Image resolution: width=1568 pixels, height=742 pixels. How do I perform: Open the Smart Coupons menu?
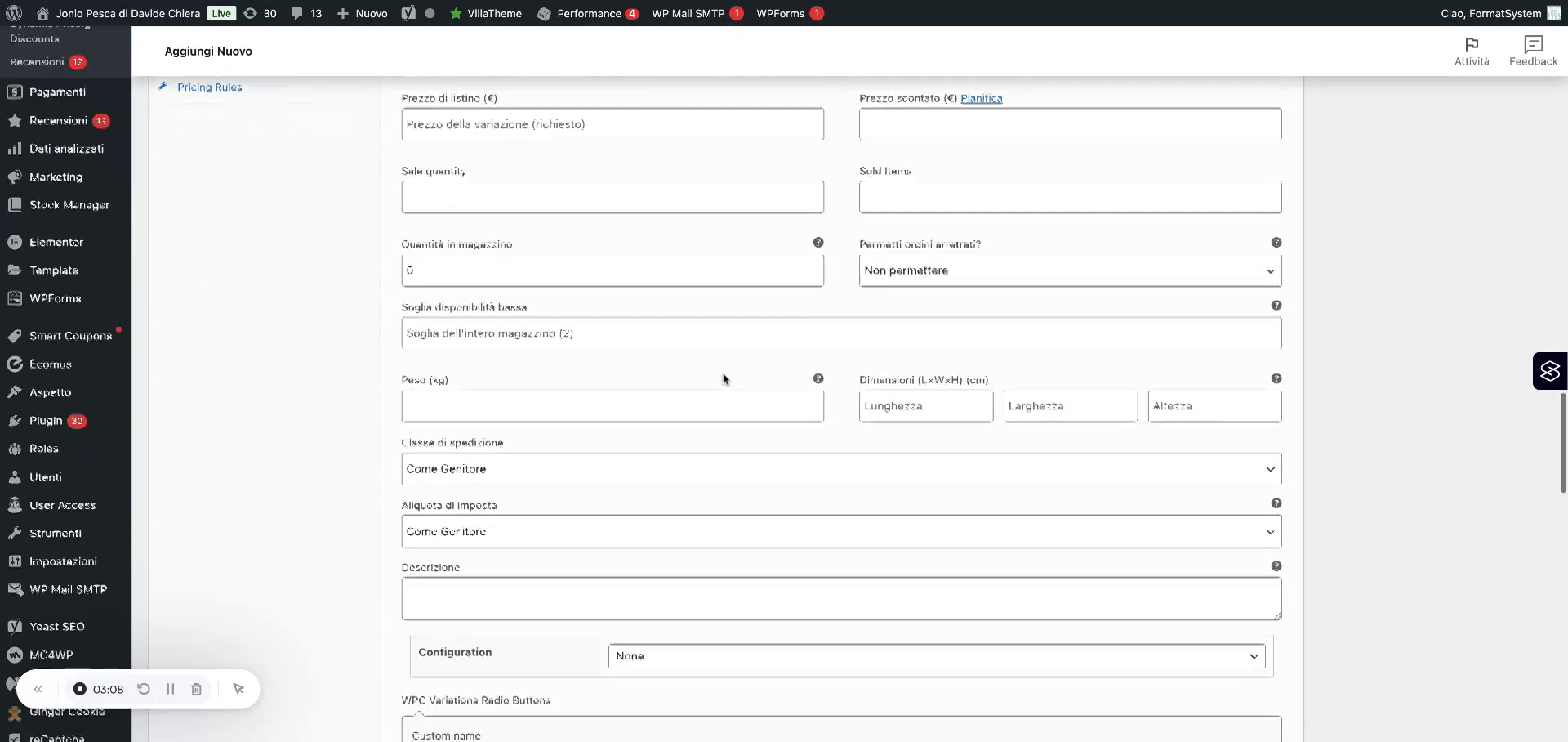tap(69, 335)
